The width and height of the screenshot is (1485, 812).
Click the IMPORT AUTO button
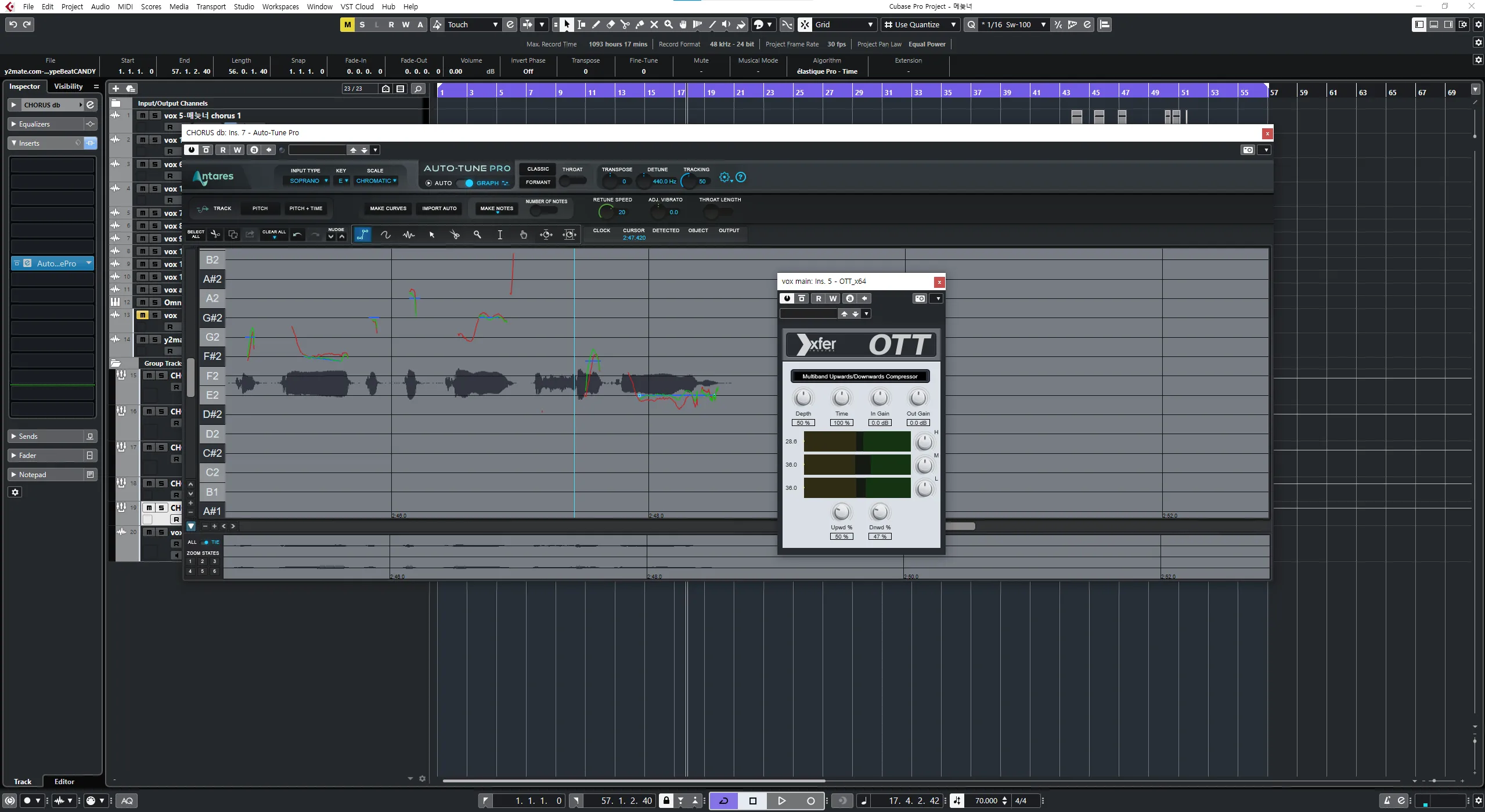439,208
